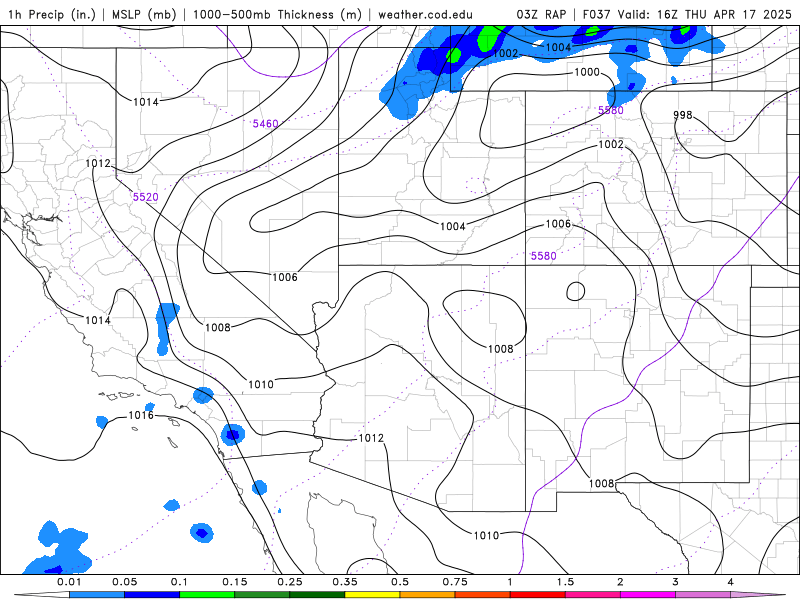Screen dimensions: 800x600
Task: Click the 1016 isobar label
Action: tap(141, 415)
